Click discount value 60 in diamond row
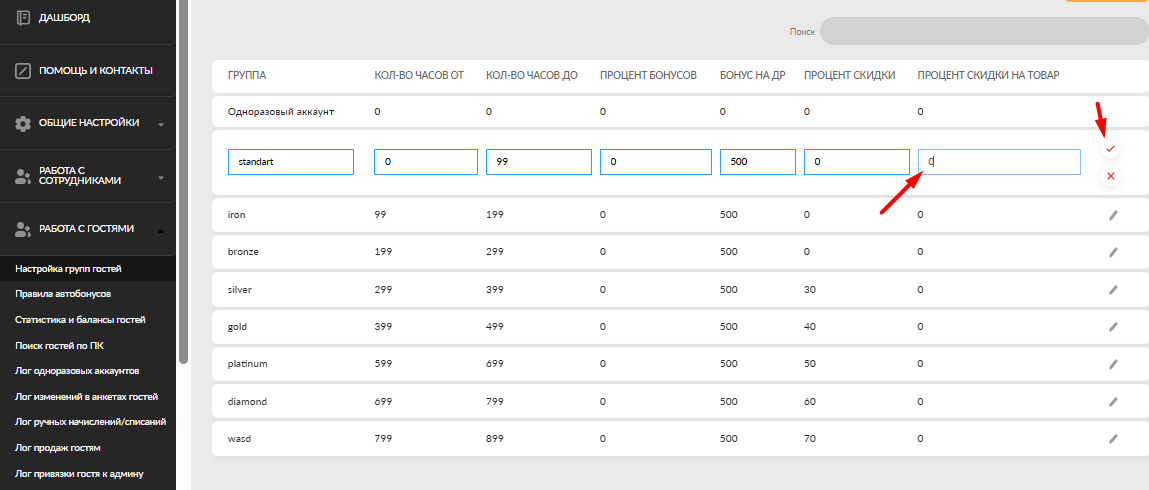This screenshot has width=1149, height=490. click(x=810, y=401)
